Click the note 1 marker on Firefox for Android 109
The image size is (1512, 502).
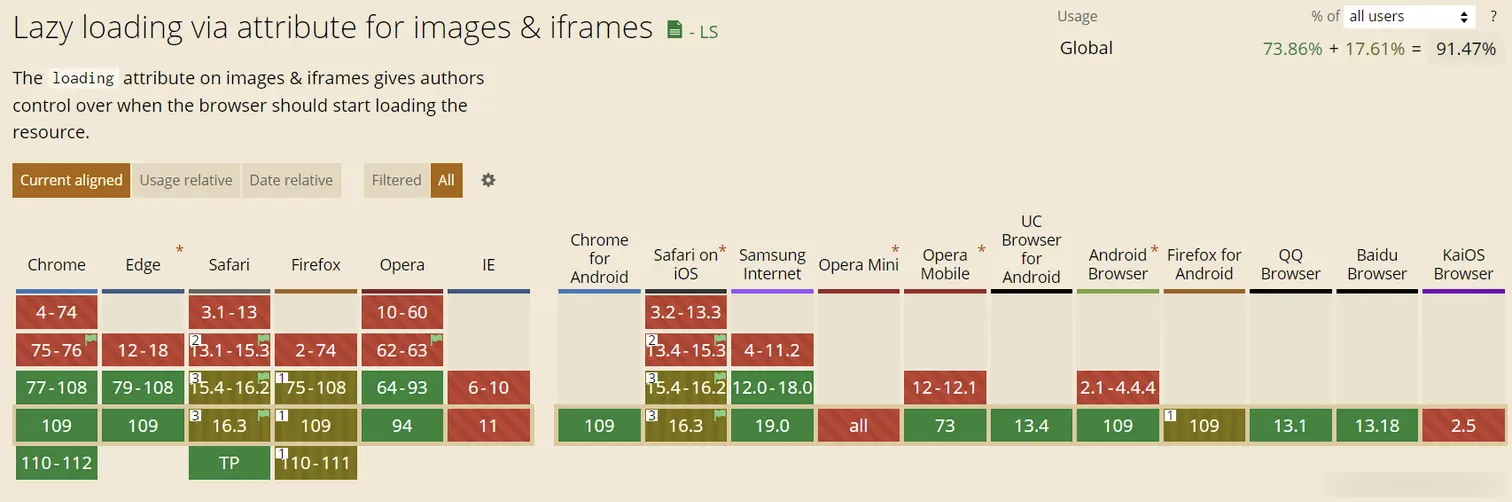tap(1170, 415)
